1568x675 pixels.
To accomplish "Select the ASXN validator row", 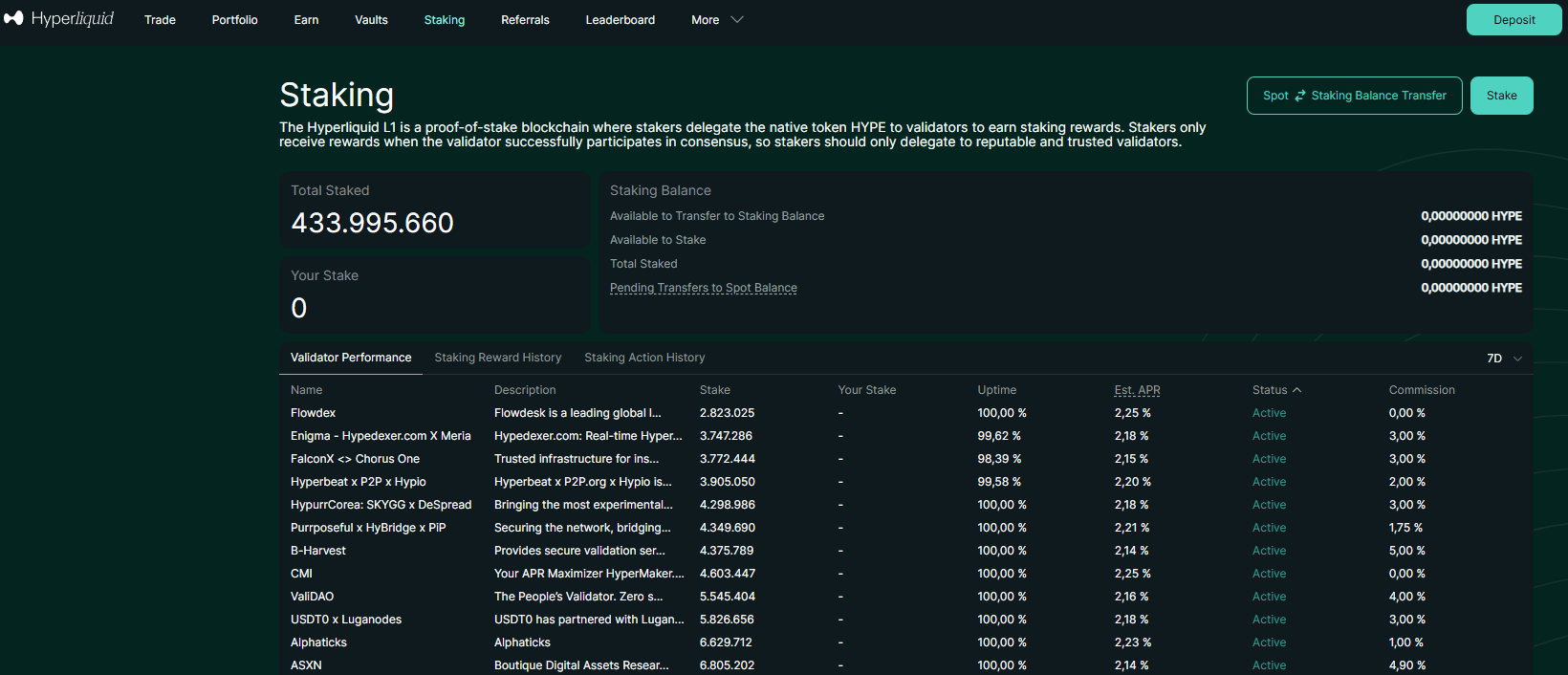I will pyautogui.click(x=905, y=665).
